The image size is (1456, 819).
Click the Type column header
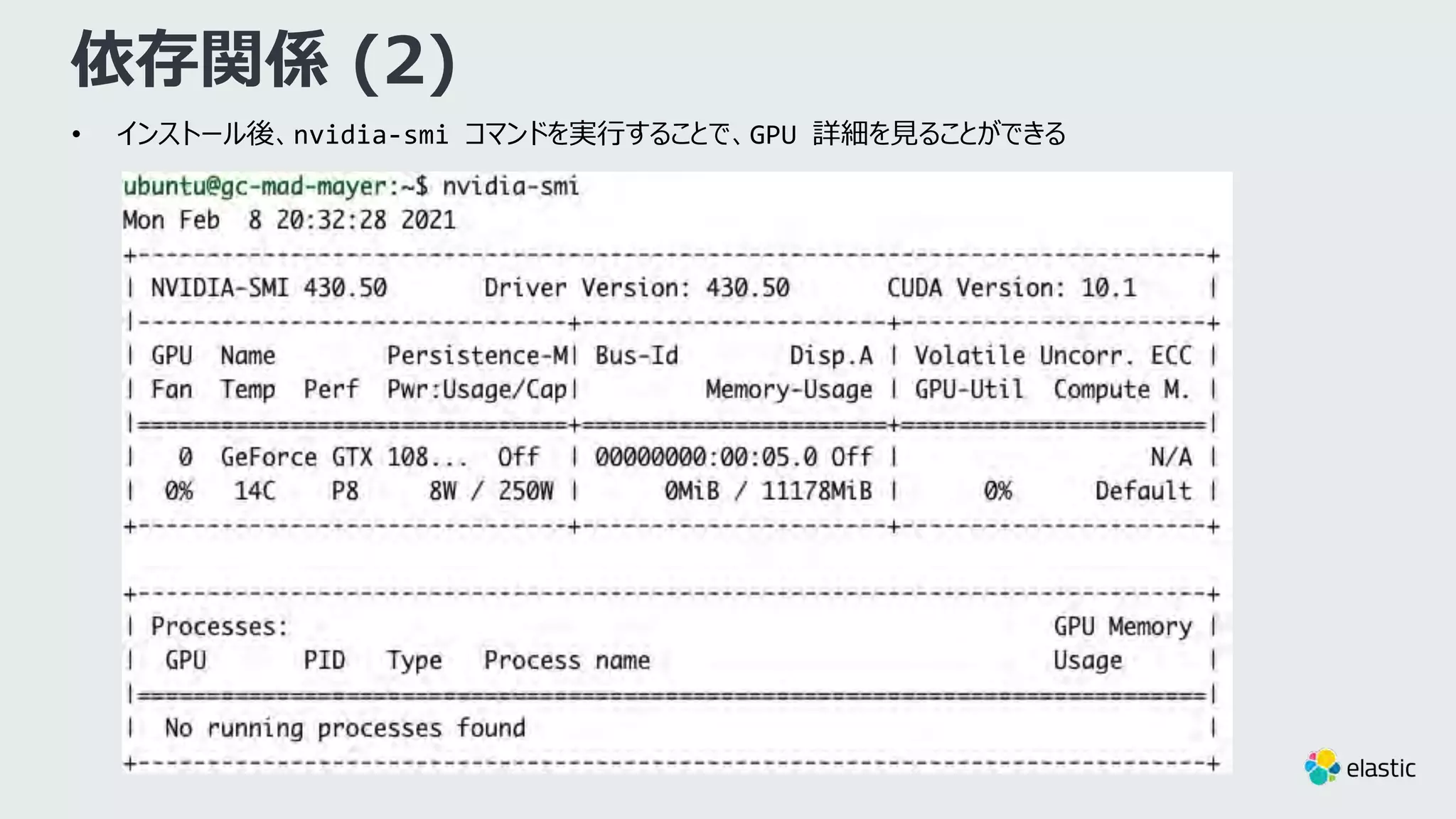pos(414,660)
